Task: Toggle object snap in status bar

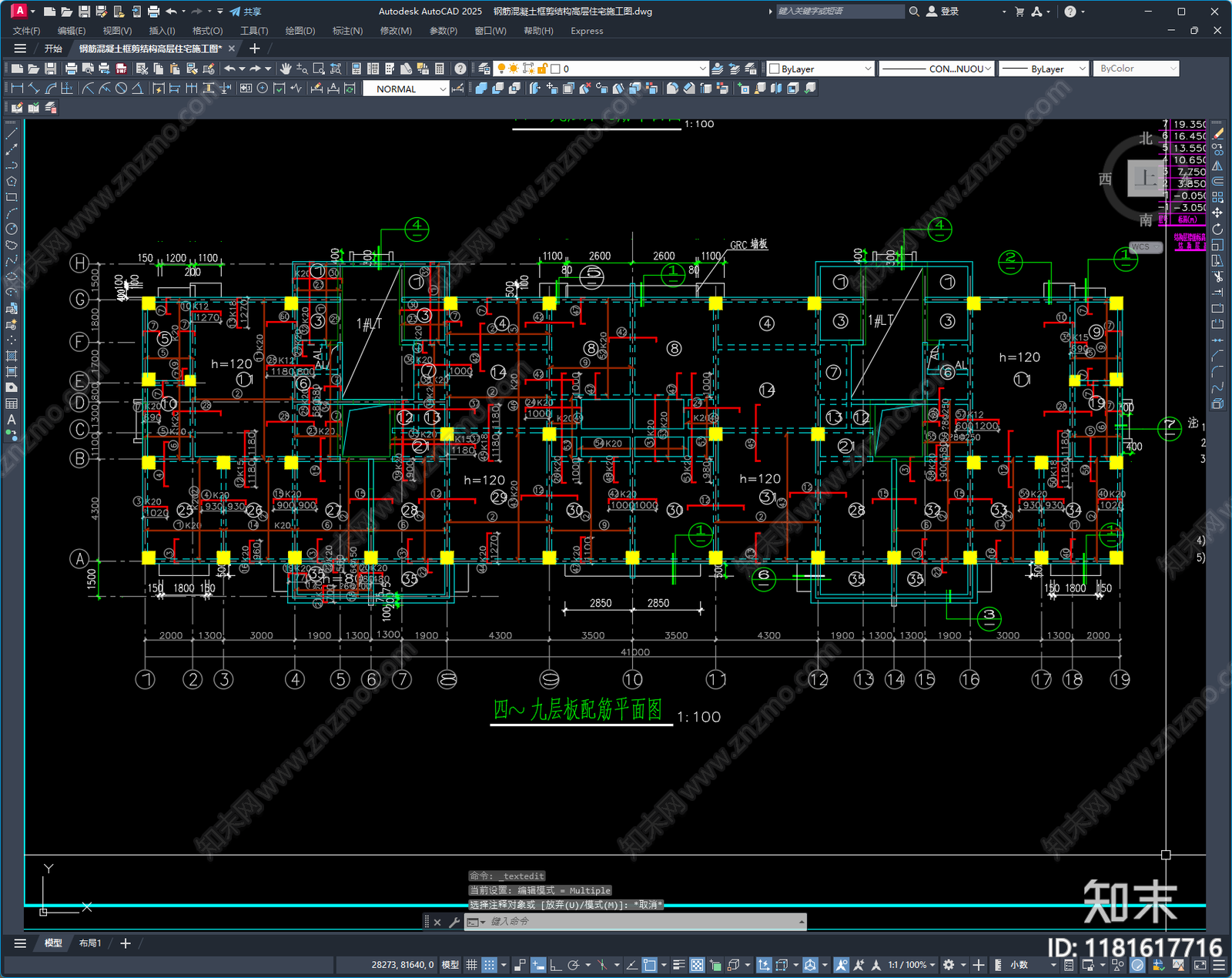Action: point(650,964)
